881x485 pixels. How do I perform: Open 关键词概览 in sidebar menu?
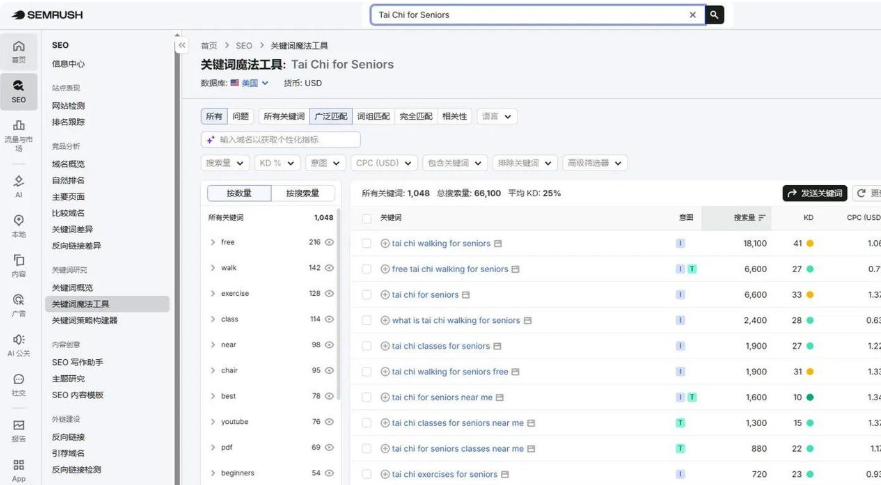(x=72, y=288)
